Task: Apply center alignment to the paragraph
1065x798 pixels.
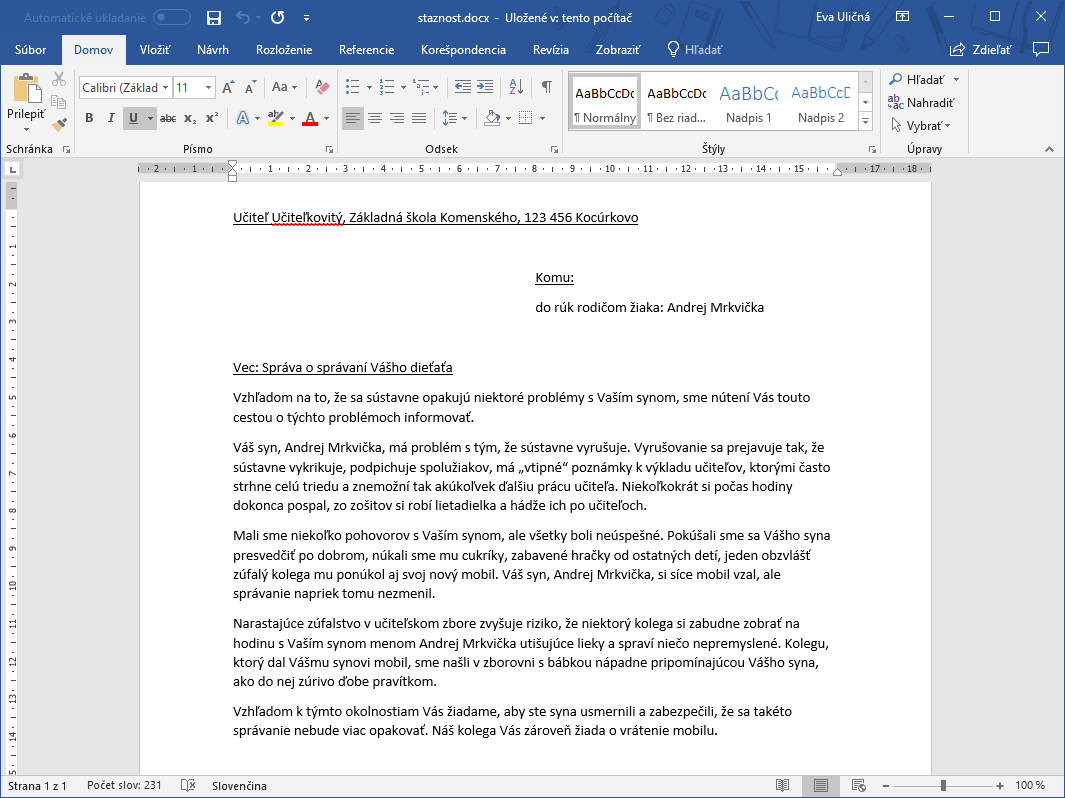Action: point(375,118)
